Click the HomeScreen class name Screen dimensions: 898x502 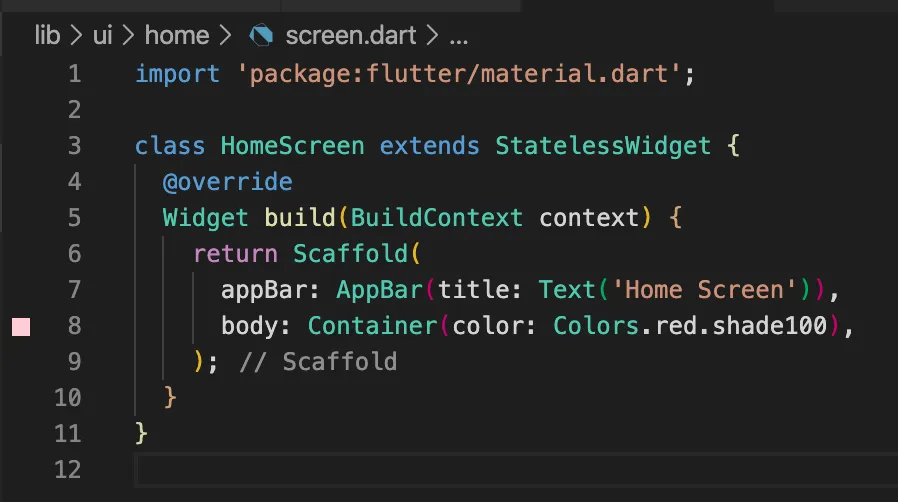[292, 146]
